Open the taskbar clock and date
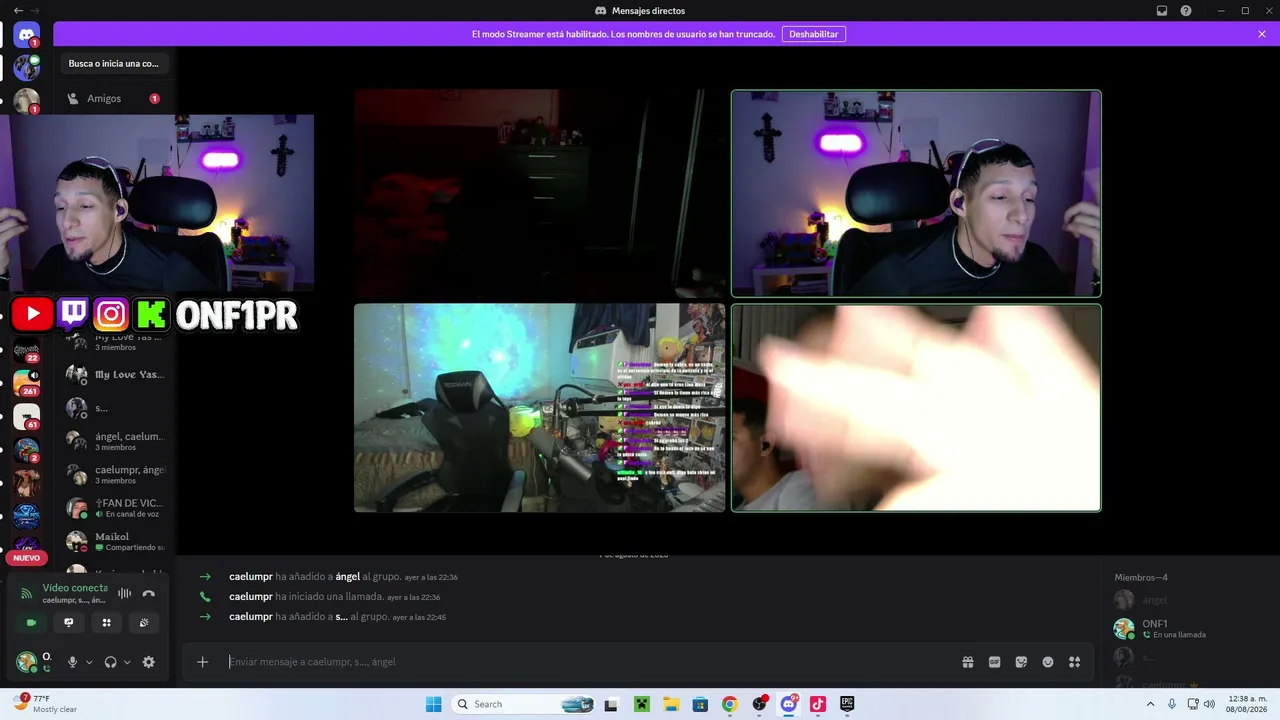Viewport: 1280px width, 720px height. tap(1247, 704)
